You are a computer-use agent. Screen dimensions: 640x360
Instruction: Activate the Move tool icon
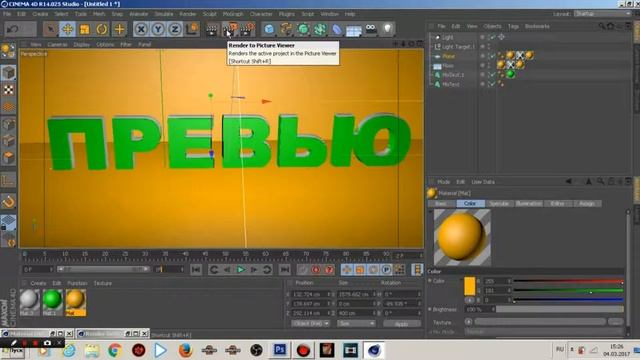tap(67, 29)
